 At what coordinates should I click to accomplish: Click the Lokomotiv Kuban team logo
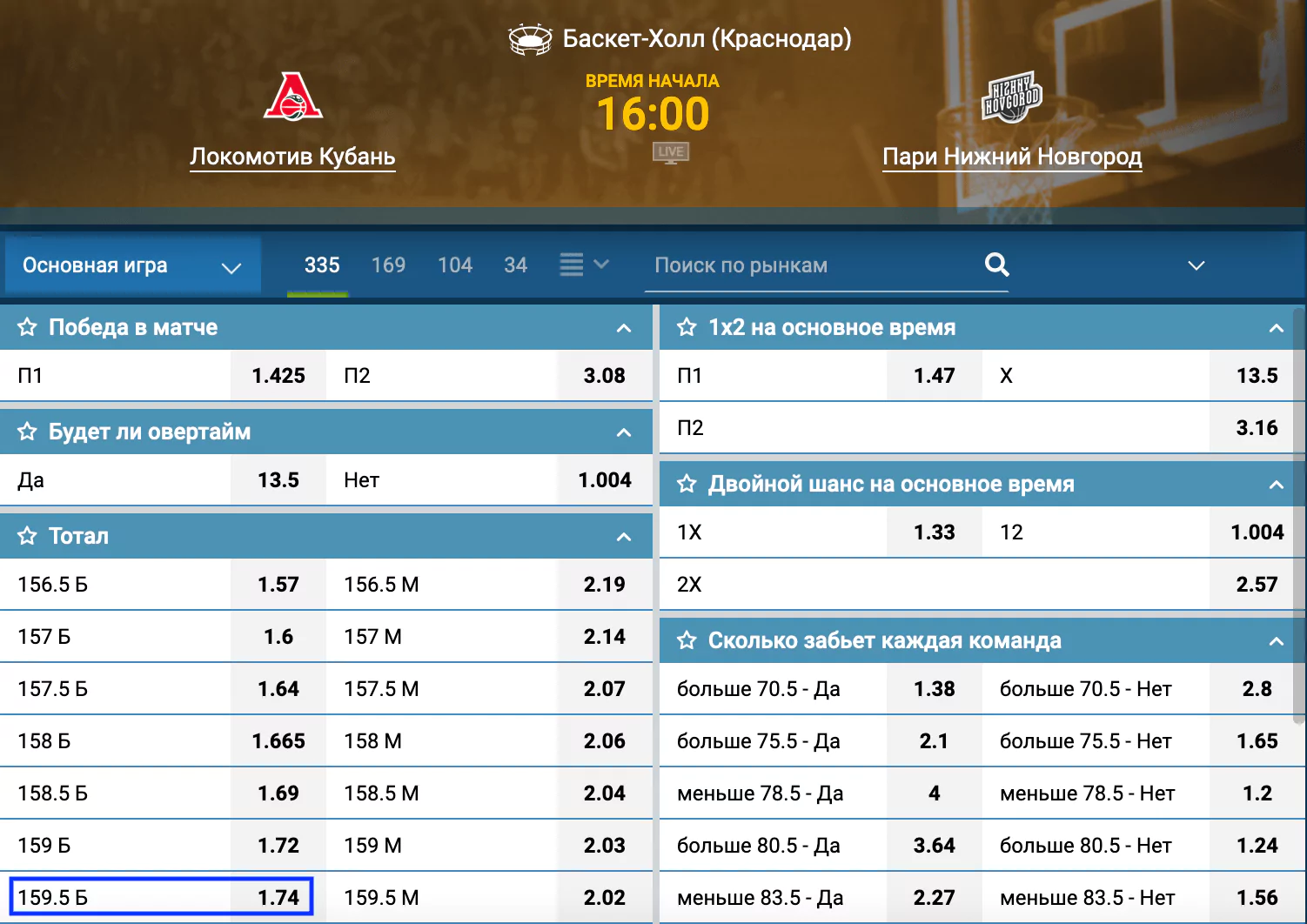(293, 97)
